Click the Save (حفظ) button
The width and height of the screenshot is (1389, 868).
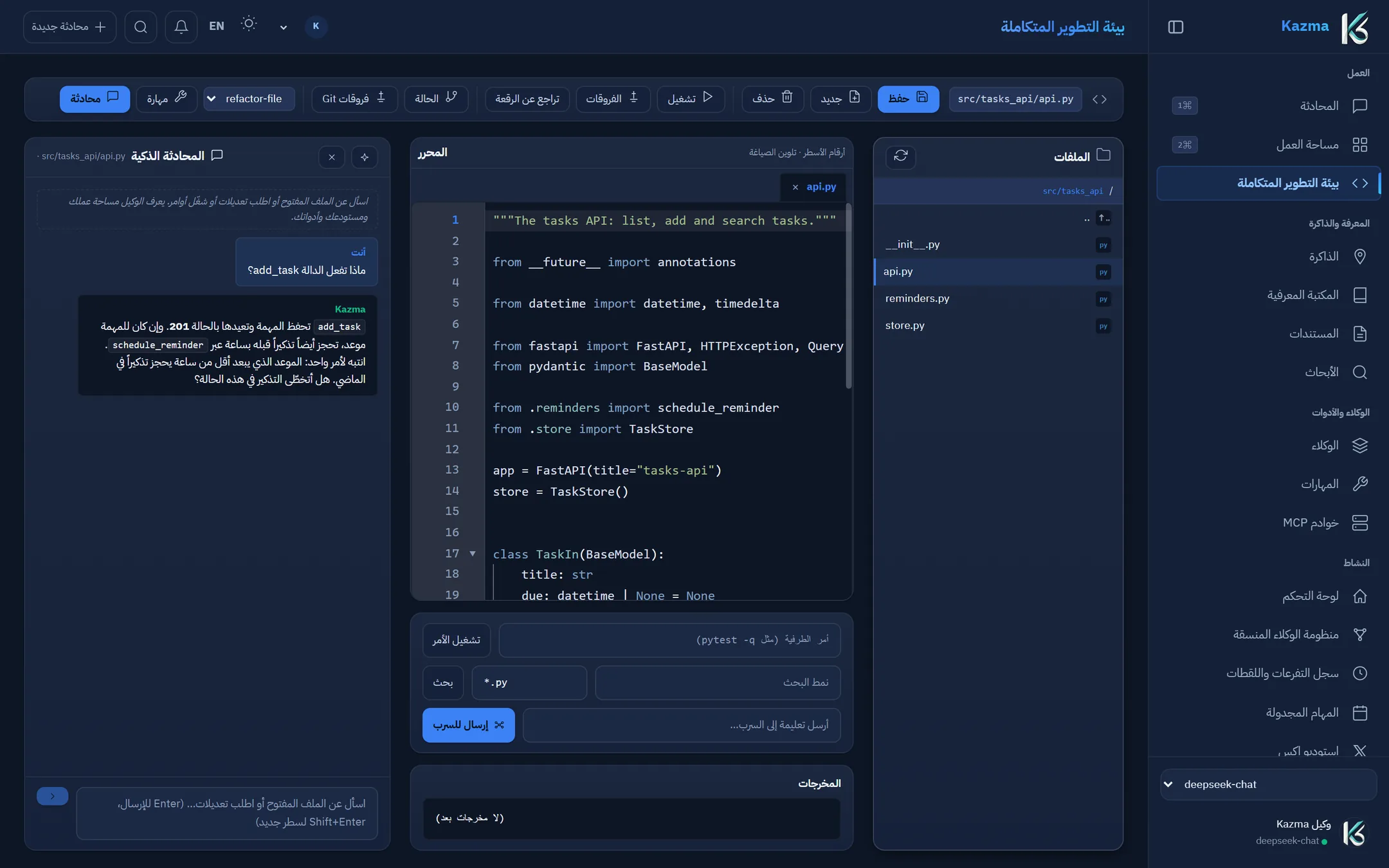[908, 99]
